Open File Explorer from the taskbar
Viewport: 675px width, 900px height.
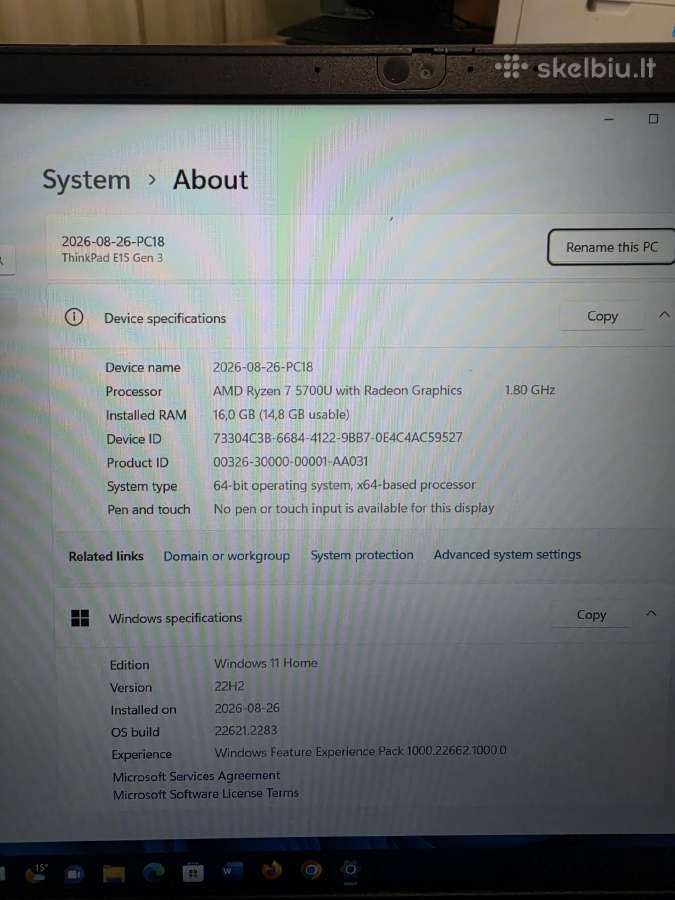(114, 873)
